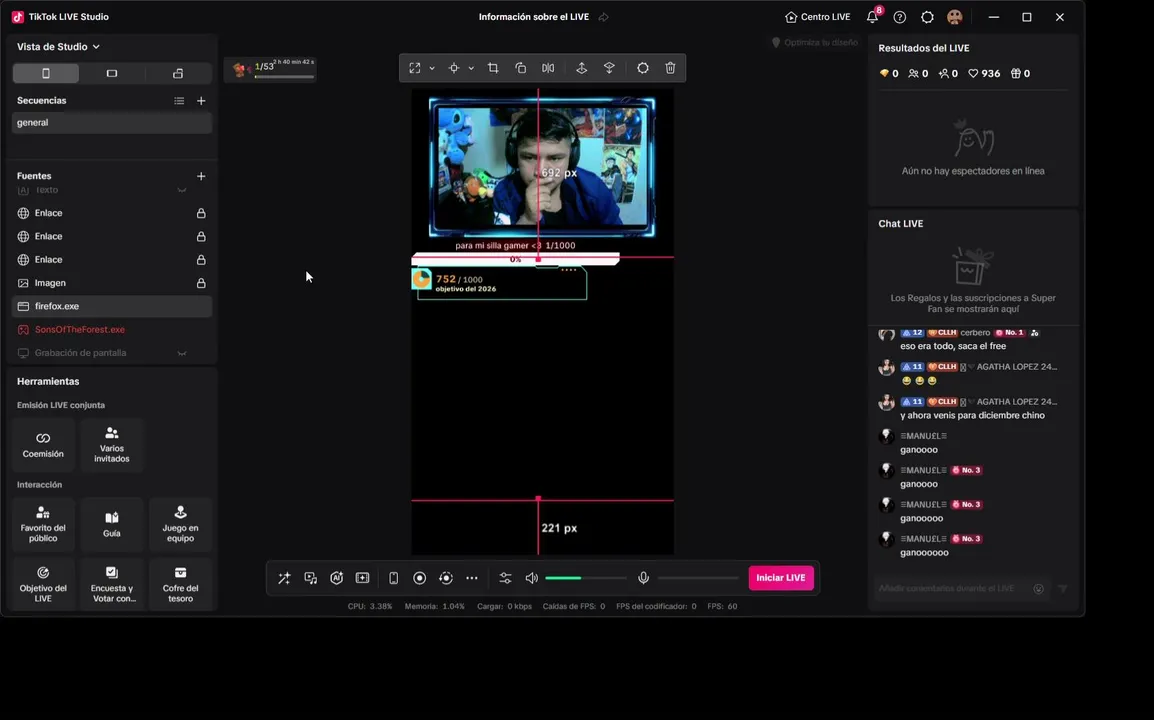Click the phone preview icon in bottom toolbar
Image resolution: width=1154 pixels, height=720 pixels.
(394, 579)
